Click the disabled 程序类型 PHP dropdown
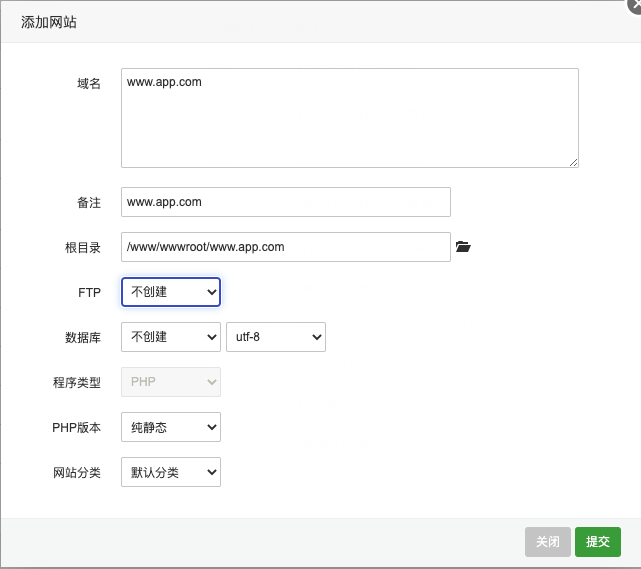641x569 pixels. [x=170, y=382]
